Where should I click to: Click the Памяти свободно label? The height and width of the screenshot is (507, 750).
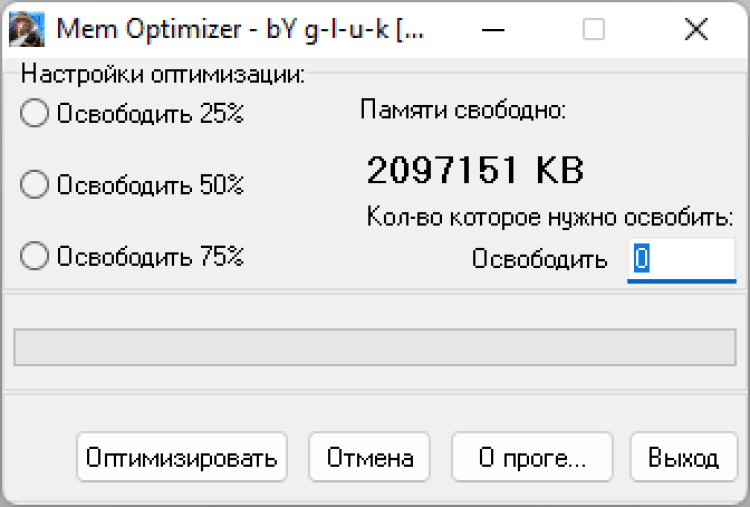[463, 110]
